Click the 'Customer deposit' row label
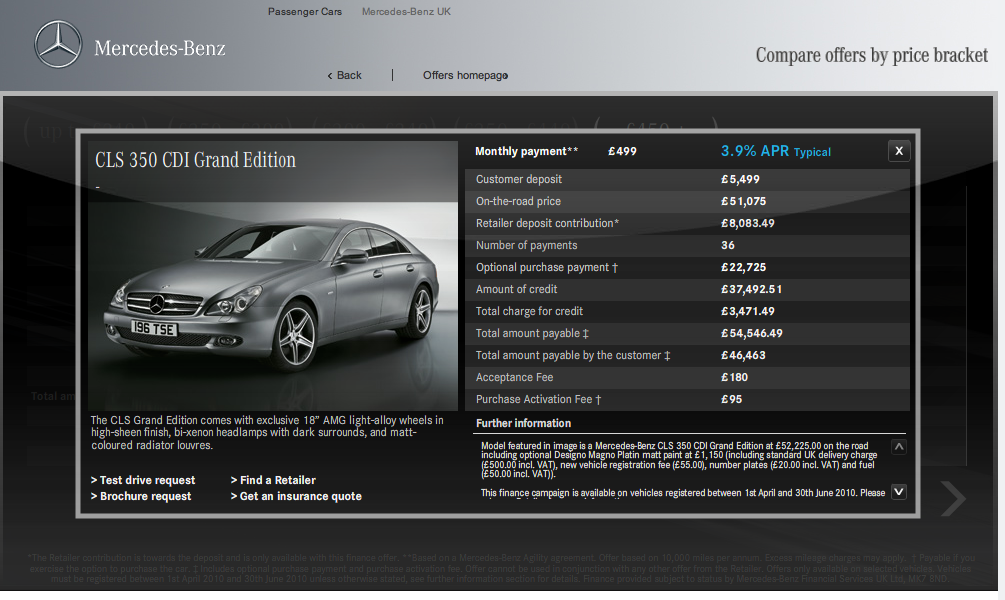 point(519,179)
